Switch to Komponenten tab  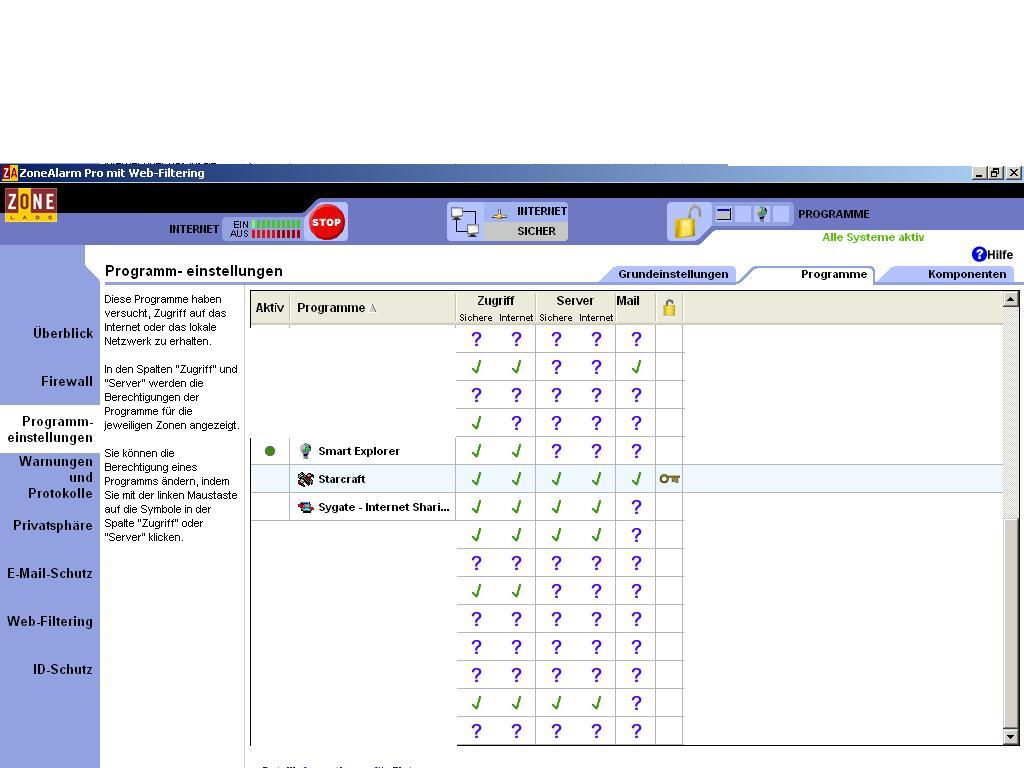967,274
